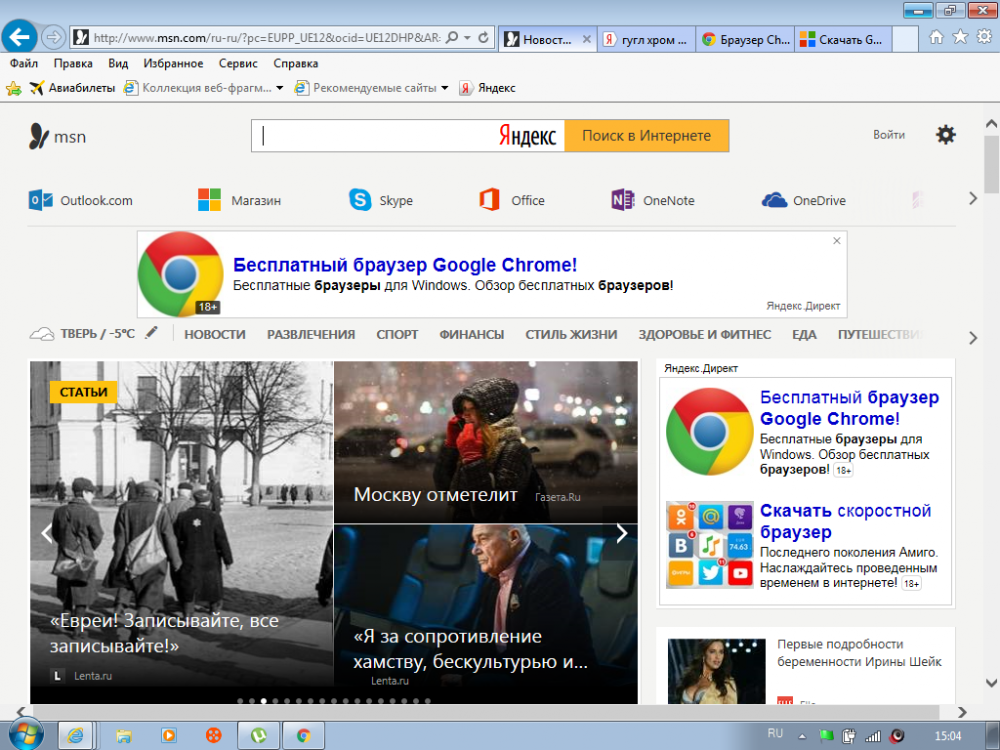Open the Бесплатный браузер Google Chrome ad
This screenshot has width=1000, height=750.
point(405,265)
